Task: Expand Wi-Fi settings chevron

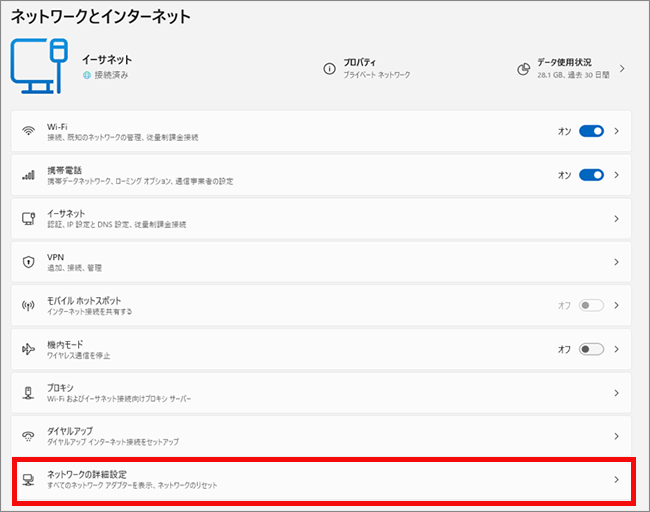Action: pyautogui.click(x=617, y=131)
